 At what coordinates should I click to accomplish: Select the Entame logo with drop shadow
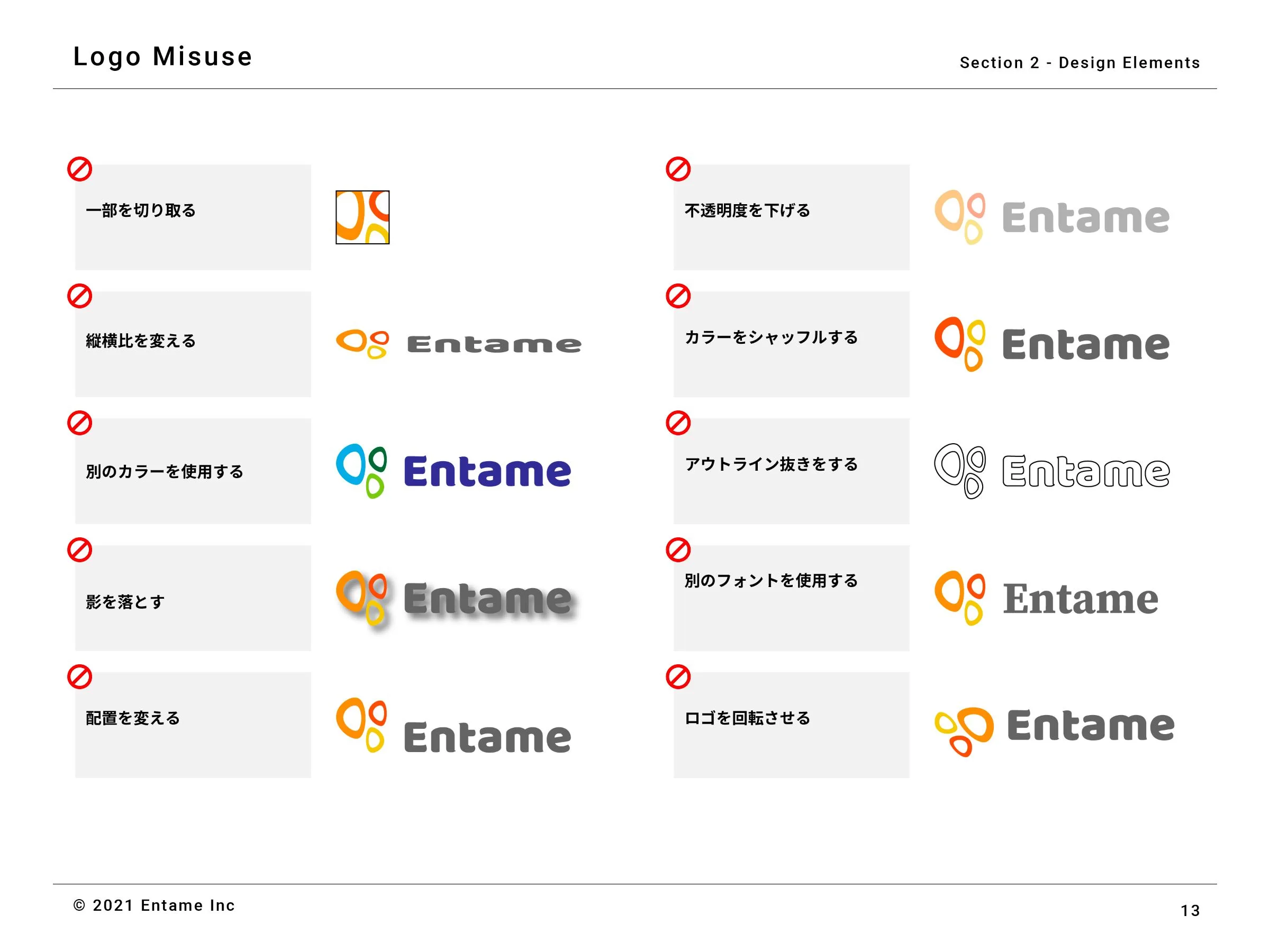click(x=457, y=600)
